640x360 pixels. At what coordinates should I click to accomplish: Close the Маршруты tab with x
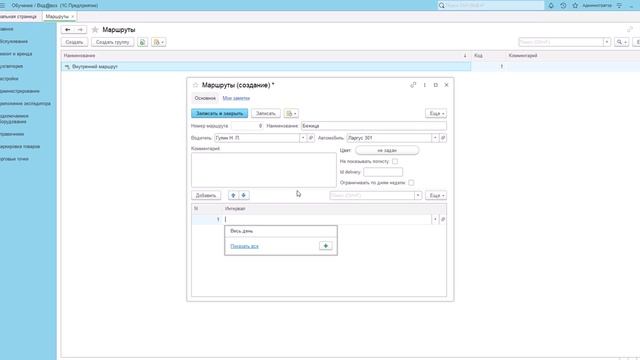[x=73, y=17]
